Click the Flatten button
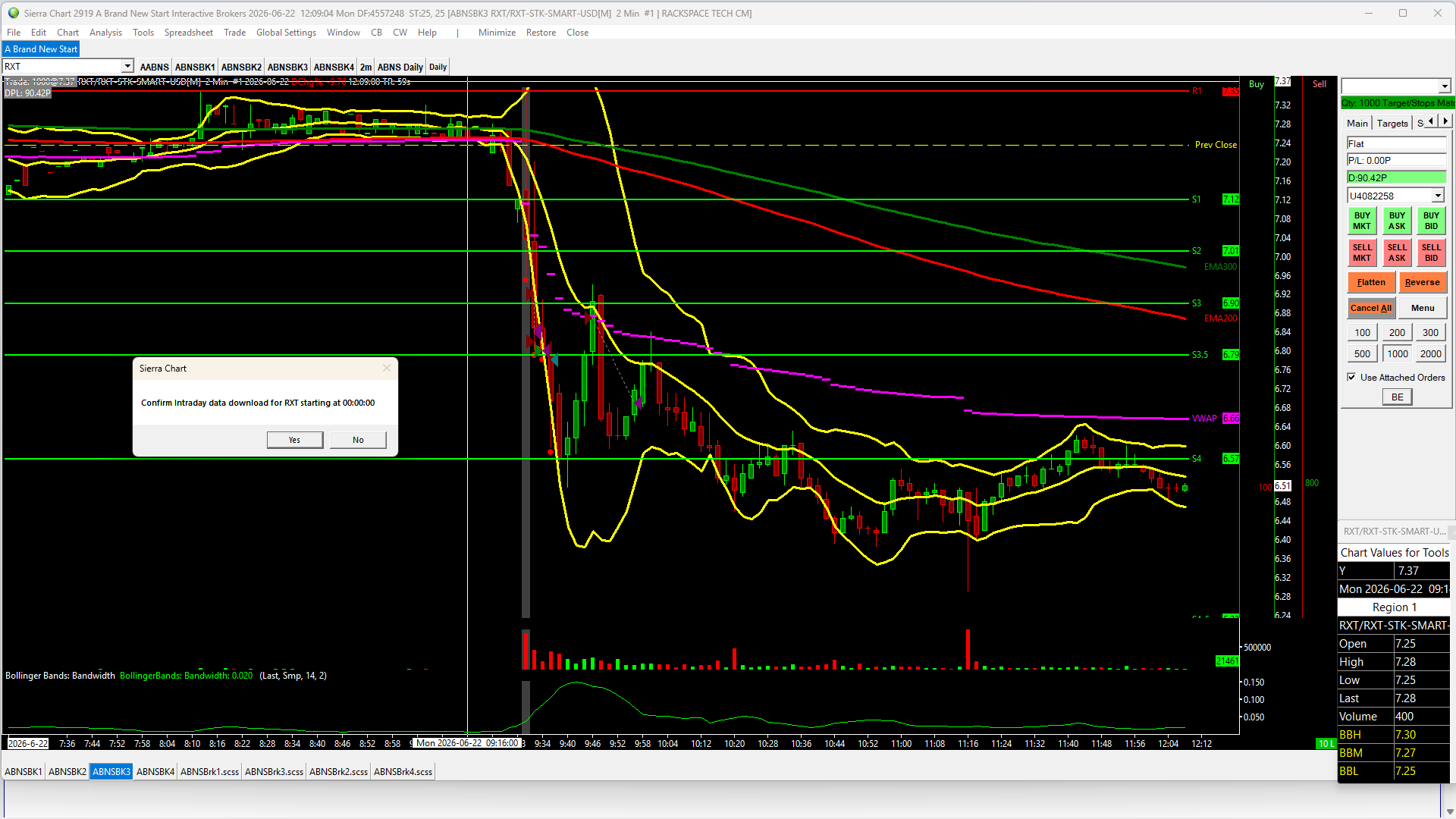This screenshot has width=1456, height=819. [1371, 282]
